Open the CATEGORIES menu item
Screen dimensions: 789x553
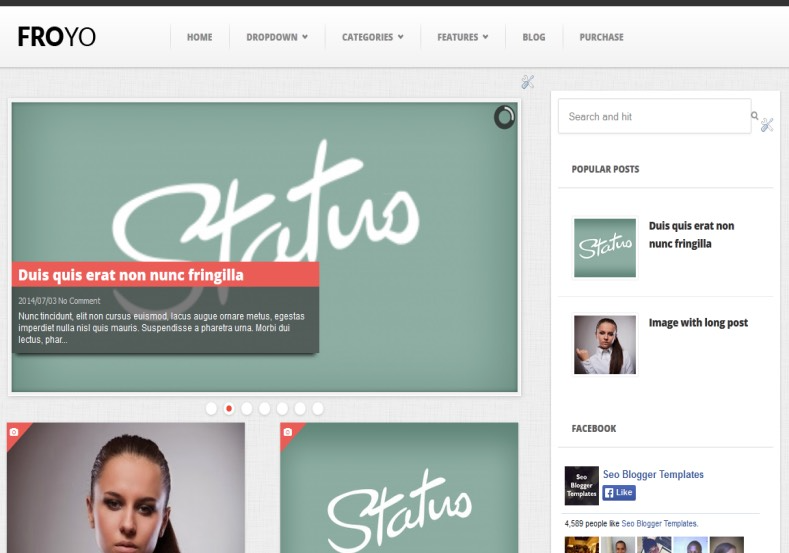(367, 37)
